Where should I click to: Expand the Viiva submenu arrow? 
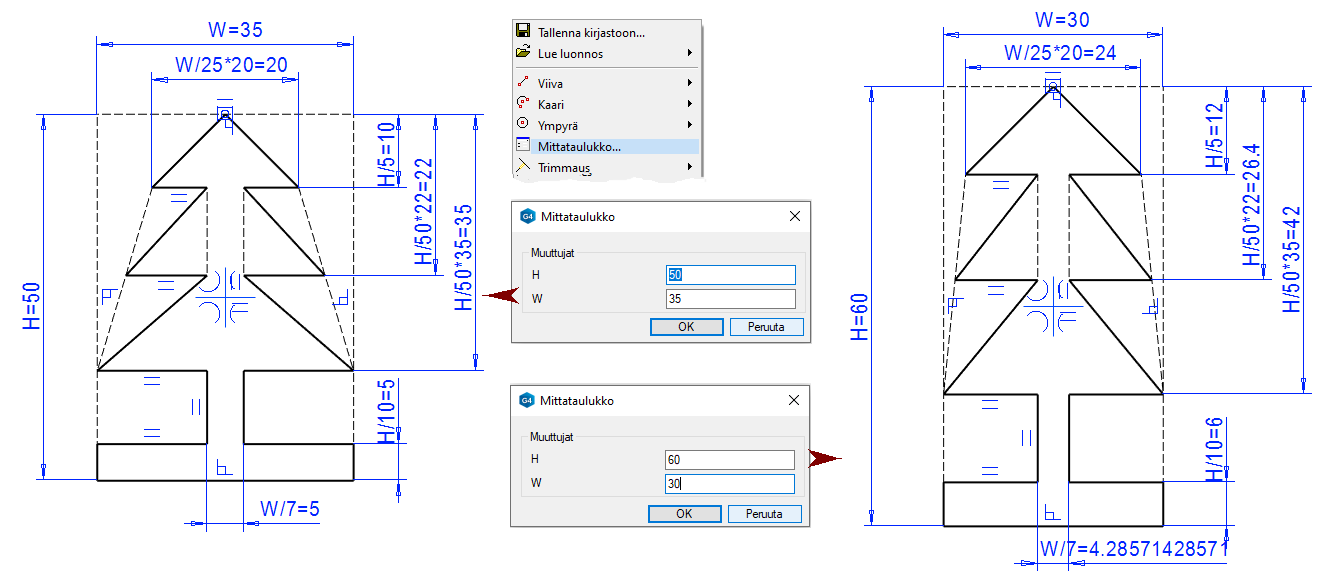pos(690,84)
